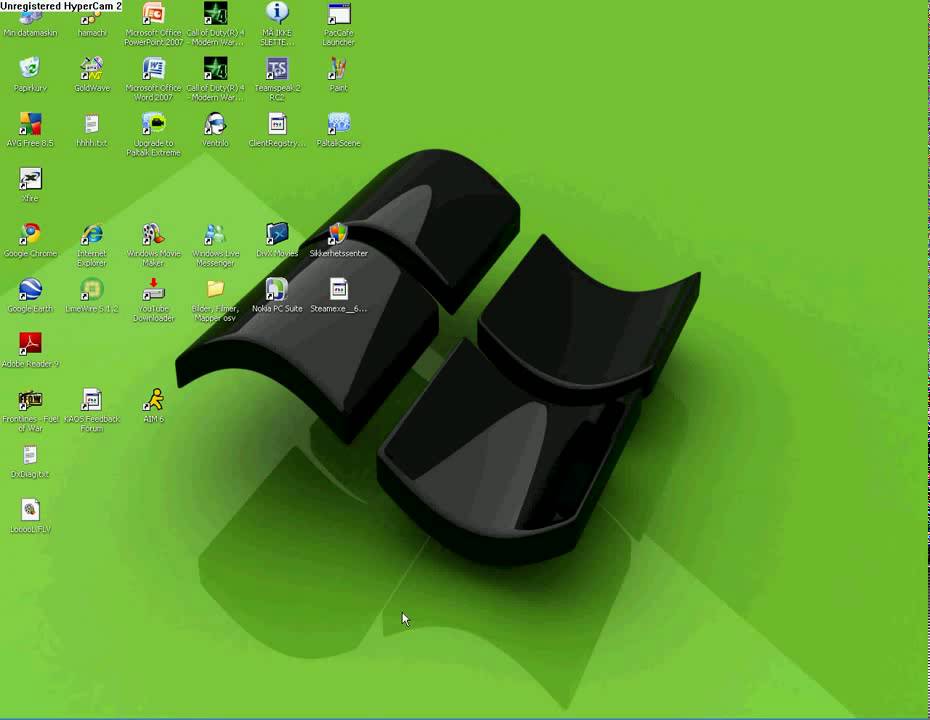Select the Paint shortcut
This screenshot has height=720, width=930.
(339, 69)
